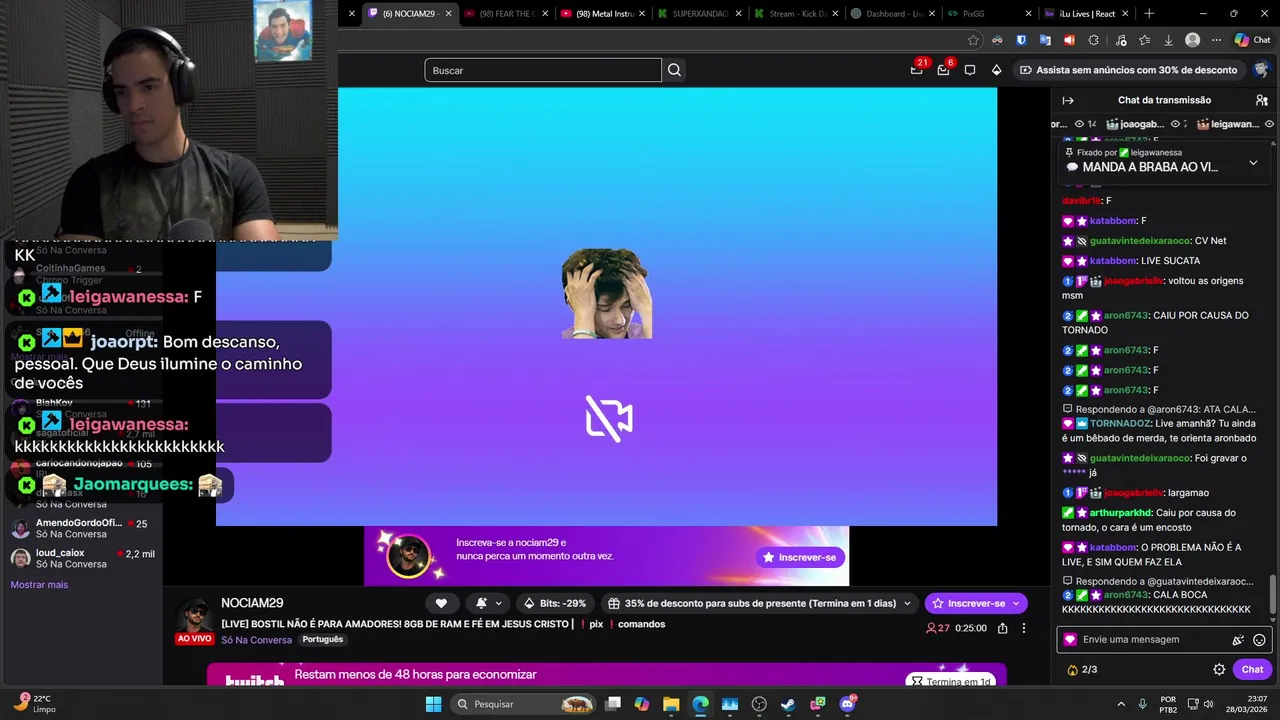Screen dimensions: 1280x720
Task: Click Inscrever-se on the subscribe banner
Action: tap(800, 557)
